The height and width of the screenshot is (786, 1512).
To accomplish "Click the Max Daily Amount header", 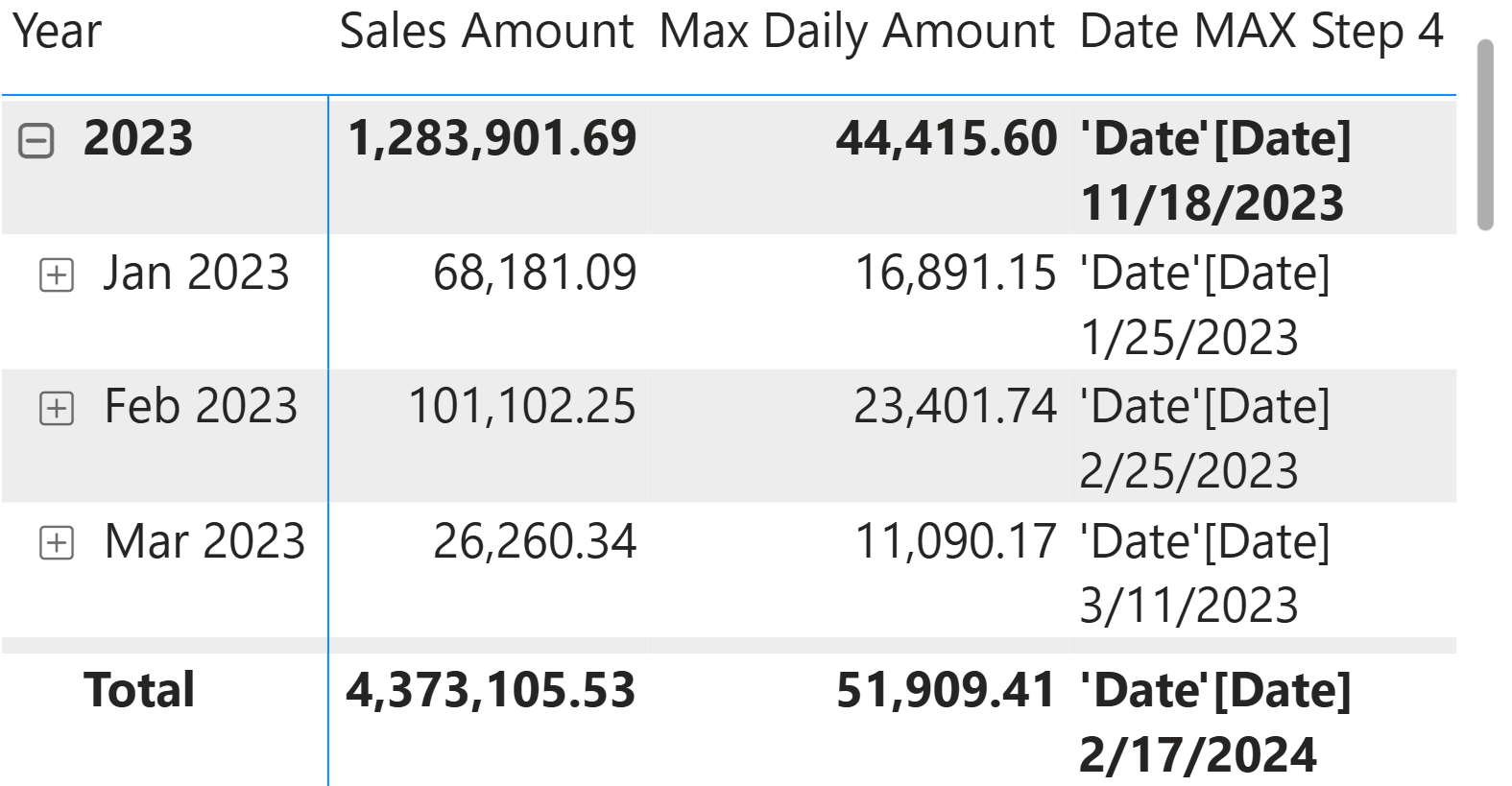I will 856,32.
